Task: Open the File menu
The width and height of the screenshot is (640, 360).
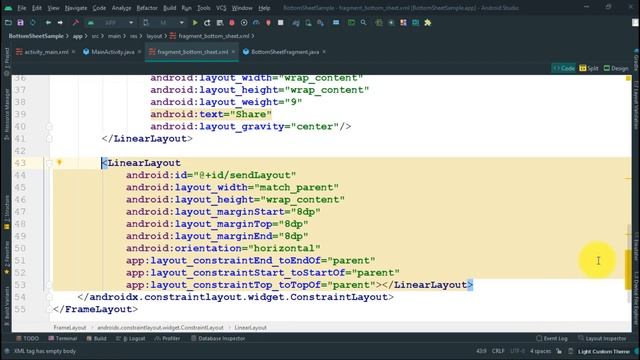Action: click(22, 8)
